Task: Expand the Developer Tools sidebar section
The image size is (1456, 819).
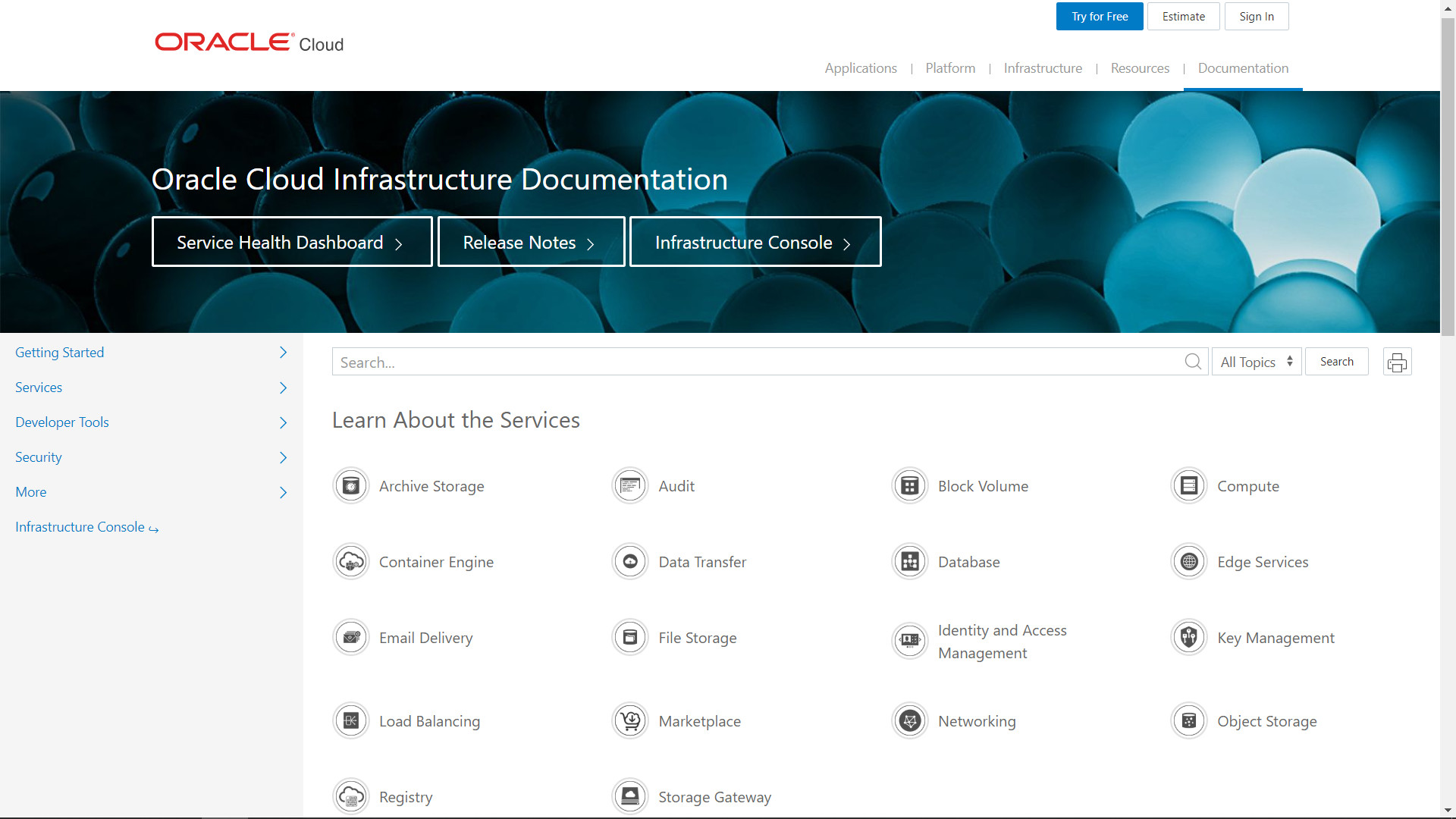Action: coord(283,422)
